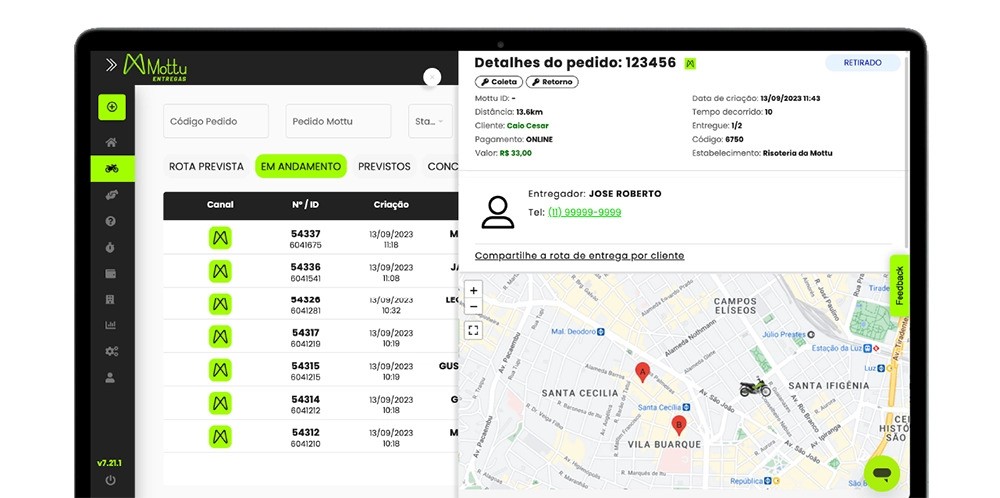Open the handshake icon in sidebar
Screen dimensions: 1000x498
pos(111,195)
